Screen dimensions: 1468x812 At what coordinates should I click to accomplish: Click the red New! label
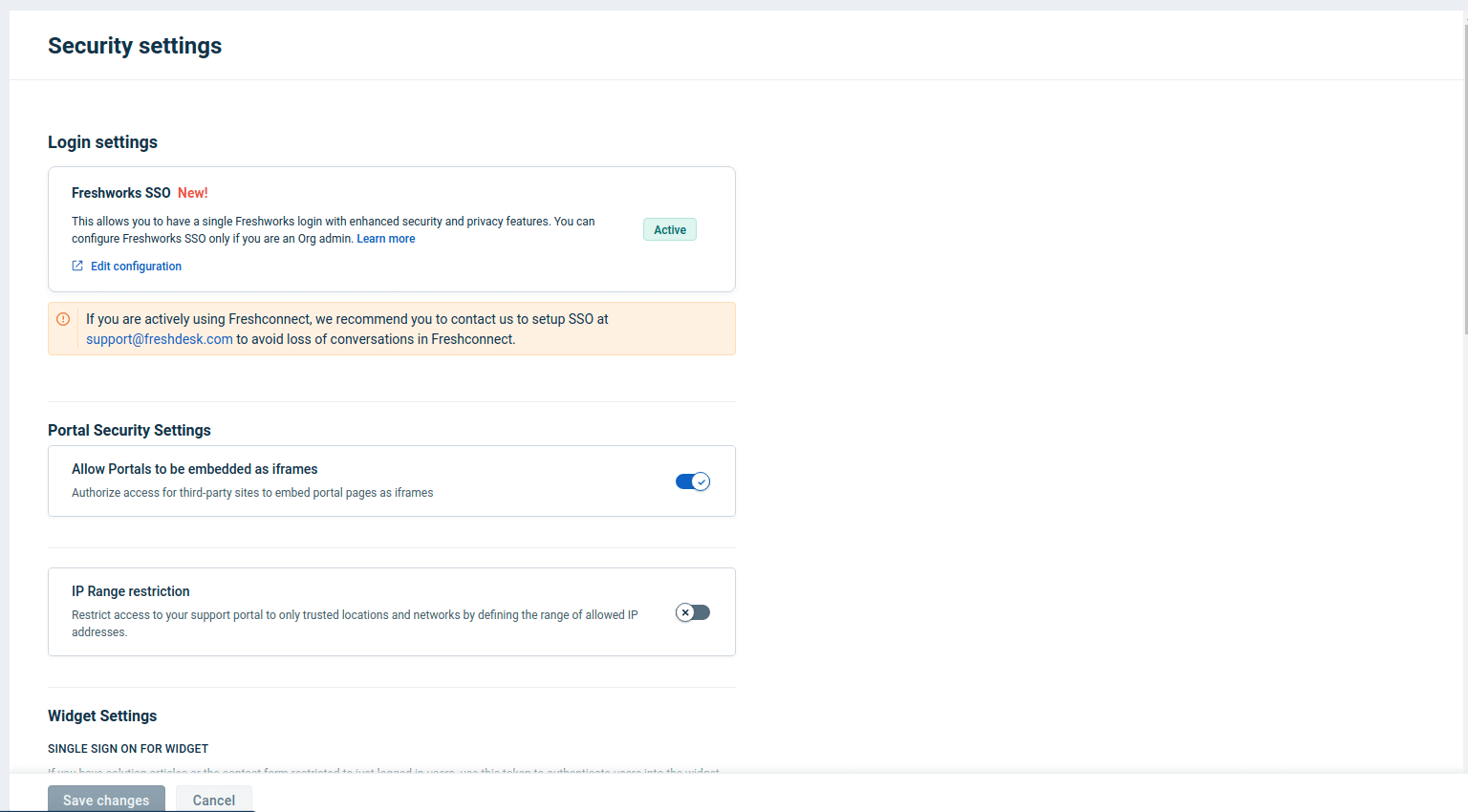[193, 193]
